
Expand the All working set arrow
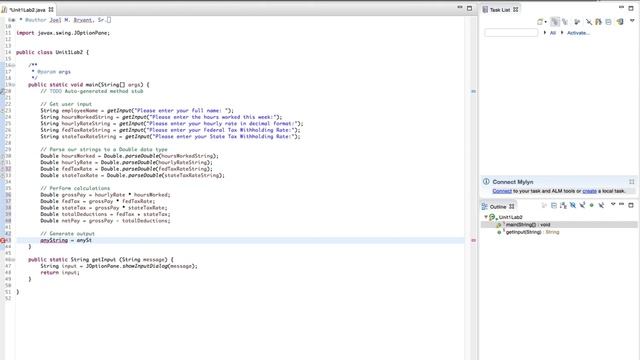544,33
